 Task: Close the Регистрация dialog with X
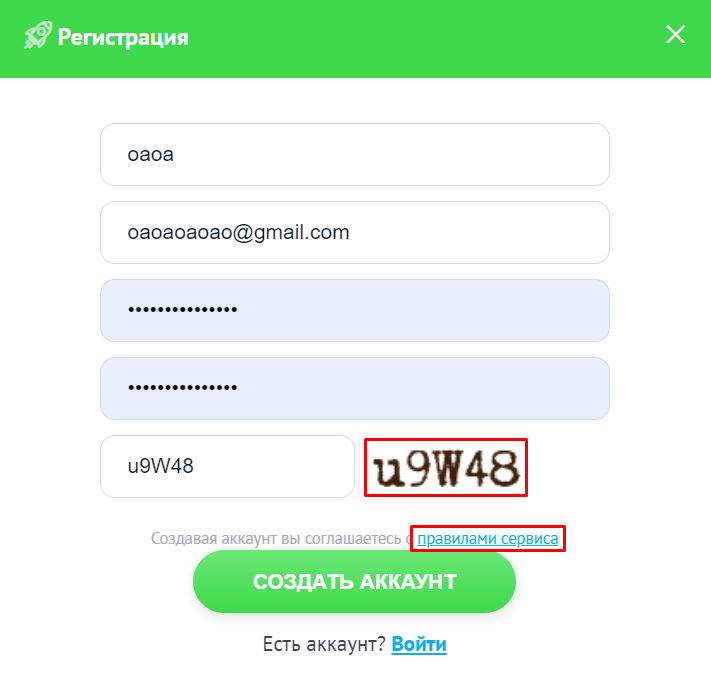click(675, 34)
